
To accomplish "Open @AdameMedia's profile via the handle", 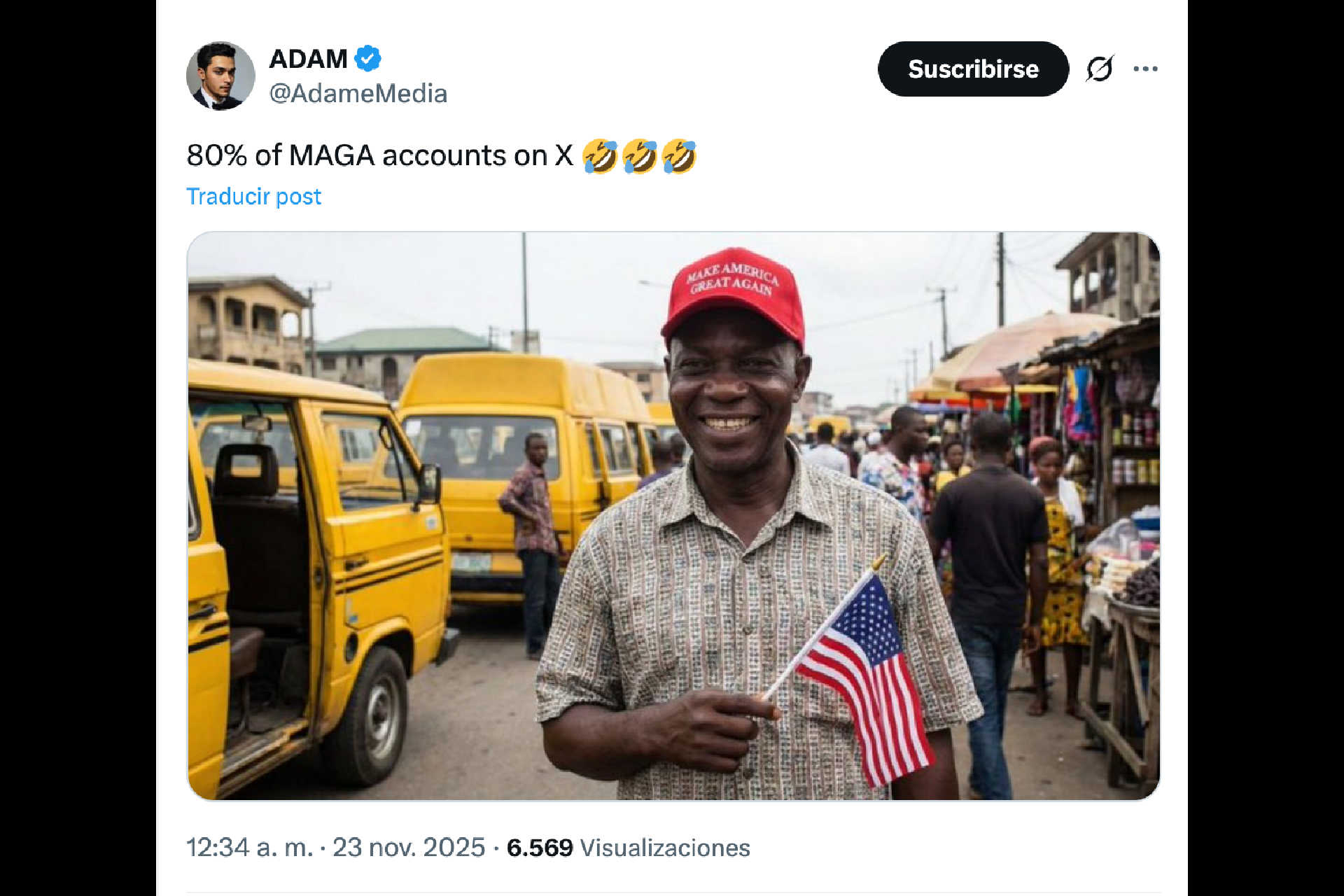I will [x=358, y=92].
